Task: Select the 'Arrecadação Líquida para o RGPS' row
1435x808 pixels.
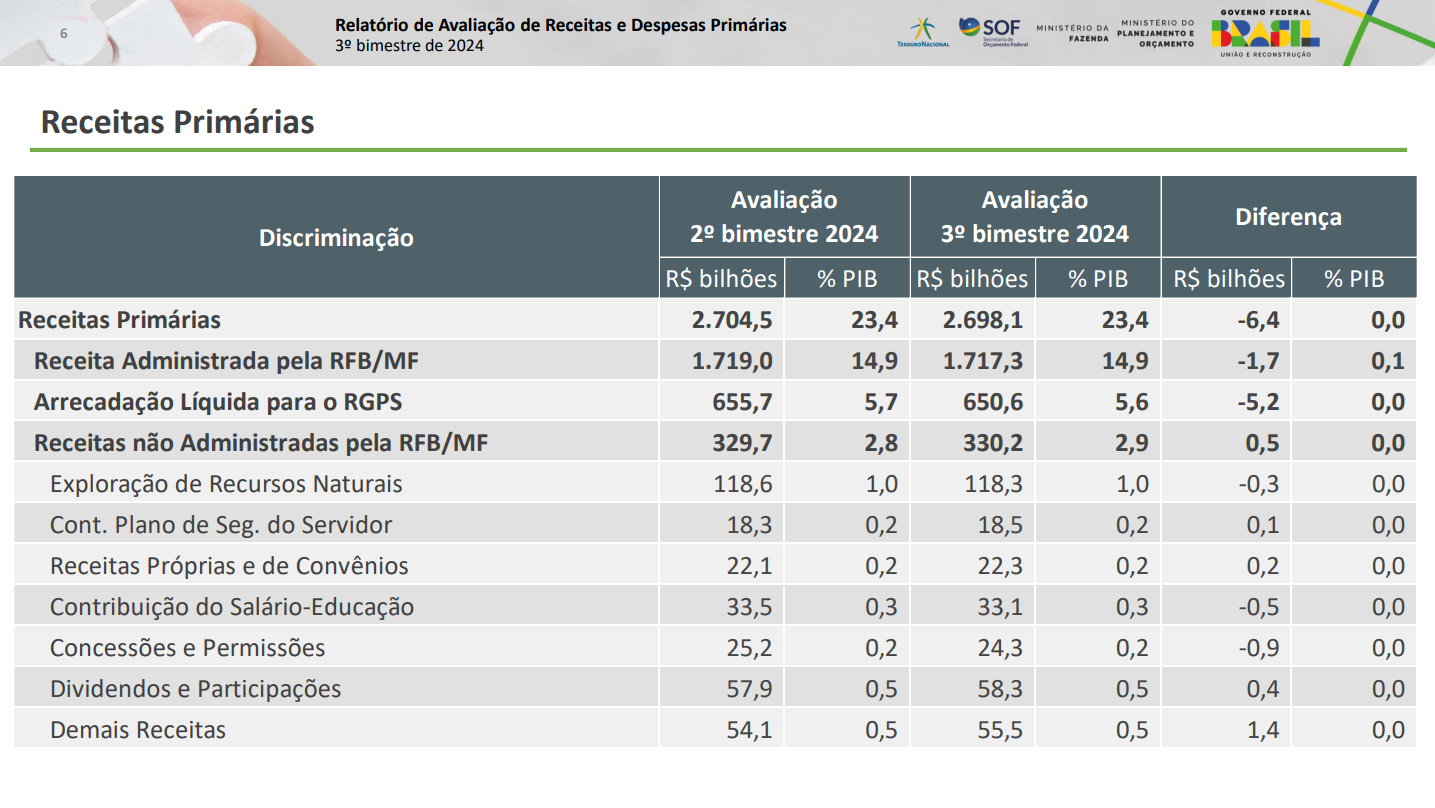Action: (218, 402)
